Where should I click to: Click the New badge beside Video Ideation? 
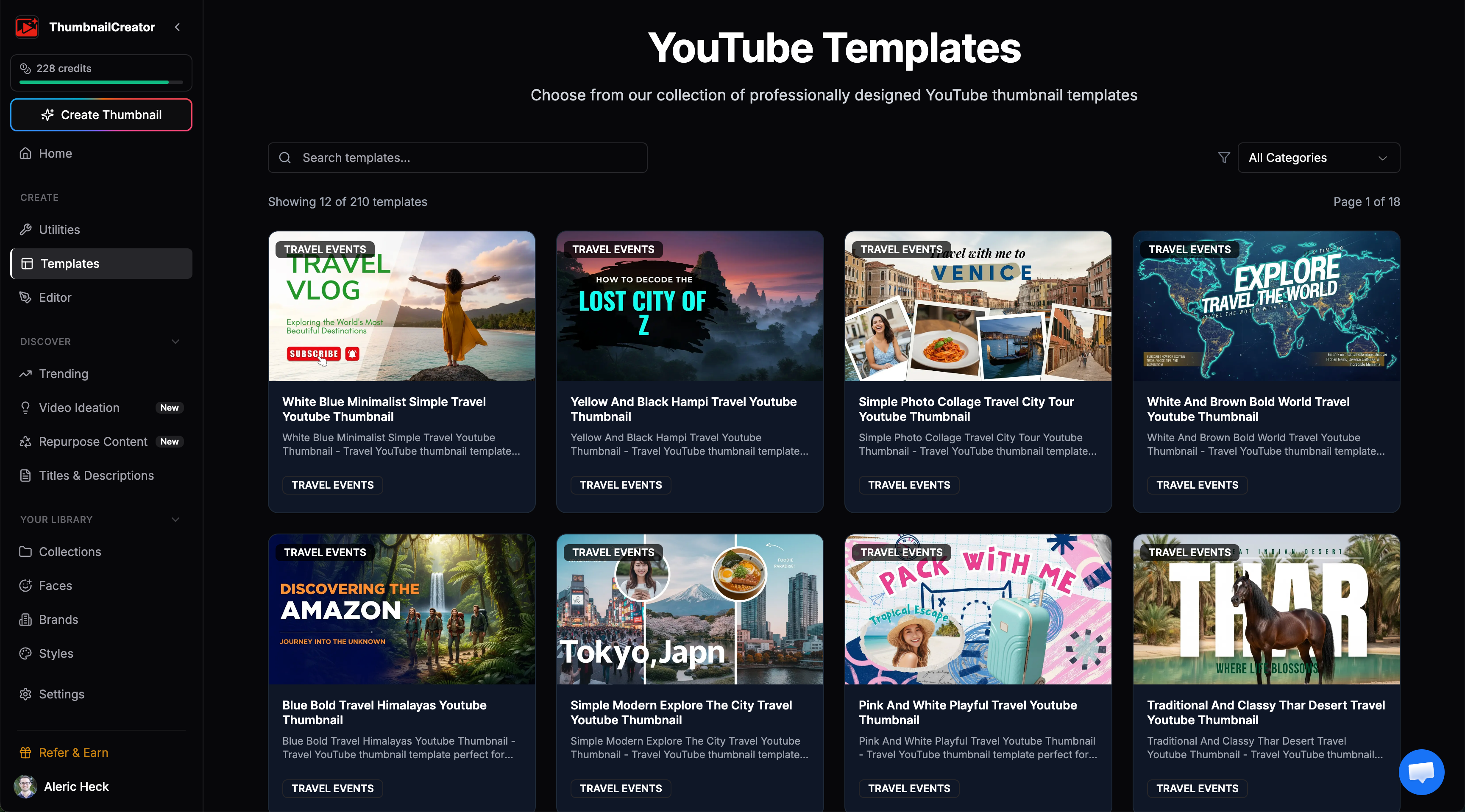point(170,407)
